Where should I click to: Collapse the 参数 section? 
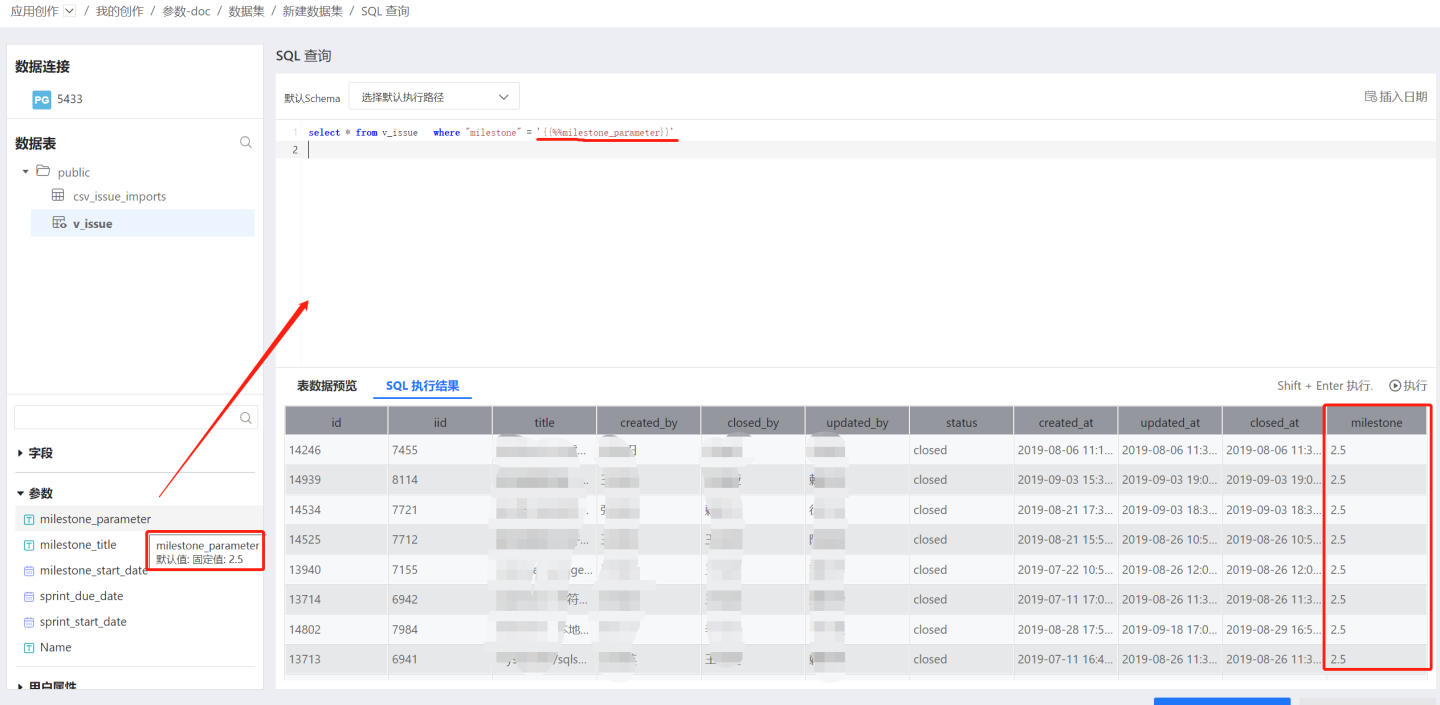click(20, 493)
